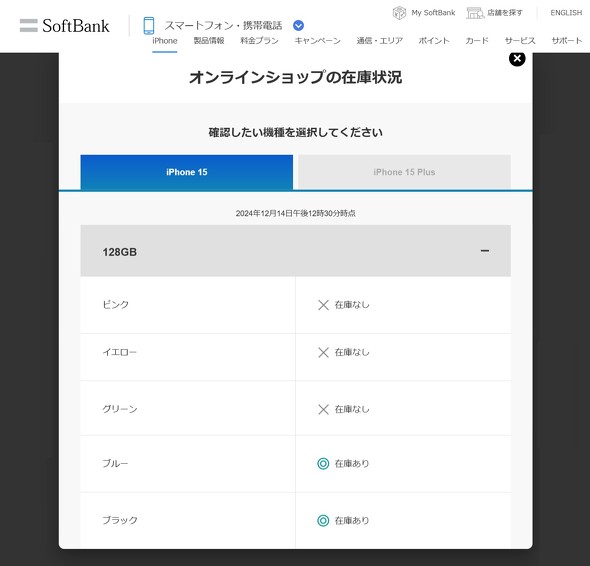
Task: Click the X out-of-stock icon for イエロー
Action: click(x=323, y=353)
